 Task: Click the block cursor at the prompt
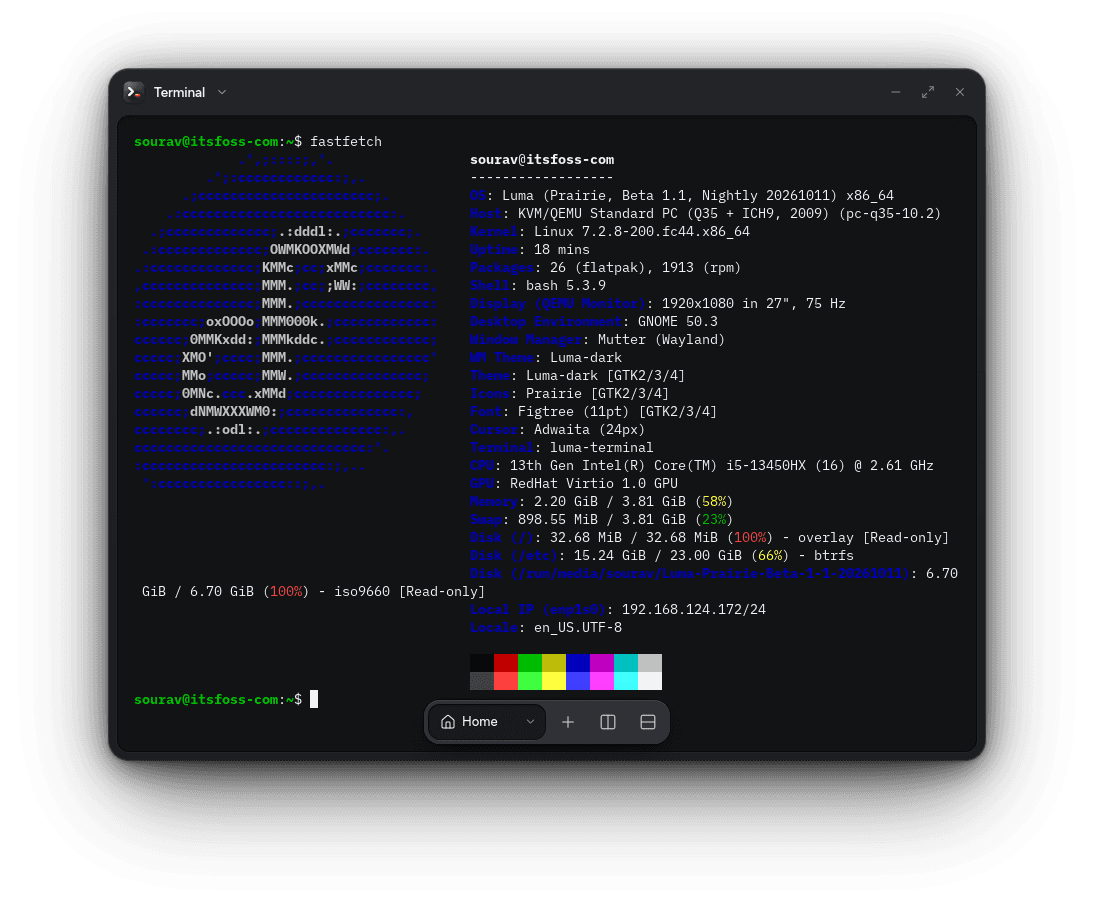point(314,699)
